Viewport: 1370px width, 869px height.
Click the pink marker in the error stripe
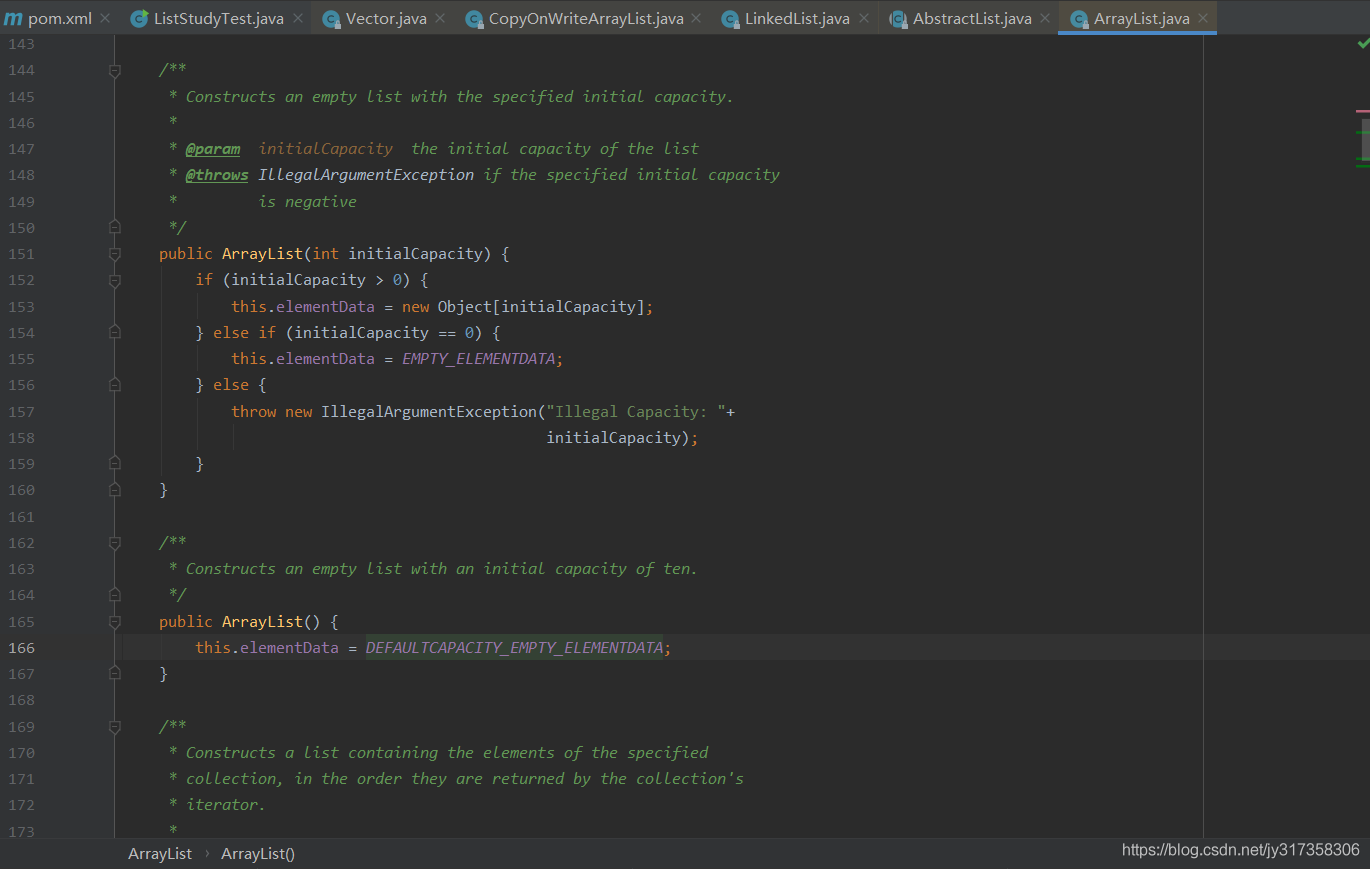pos(1362,111)
